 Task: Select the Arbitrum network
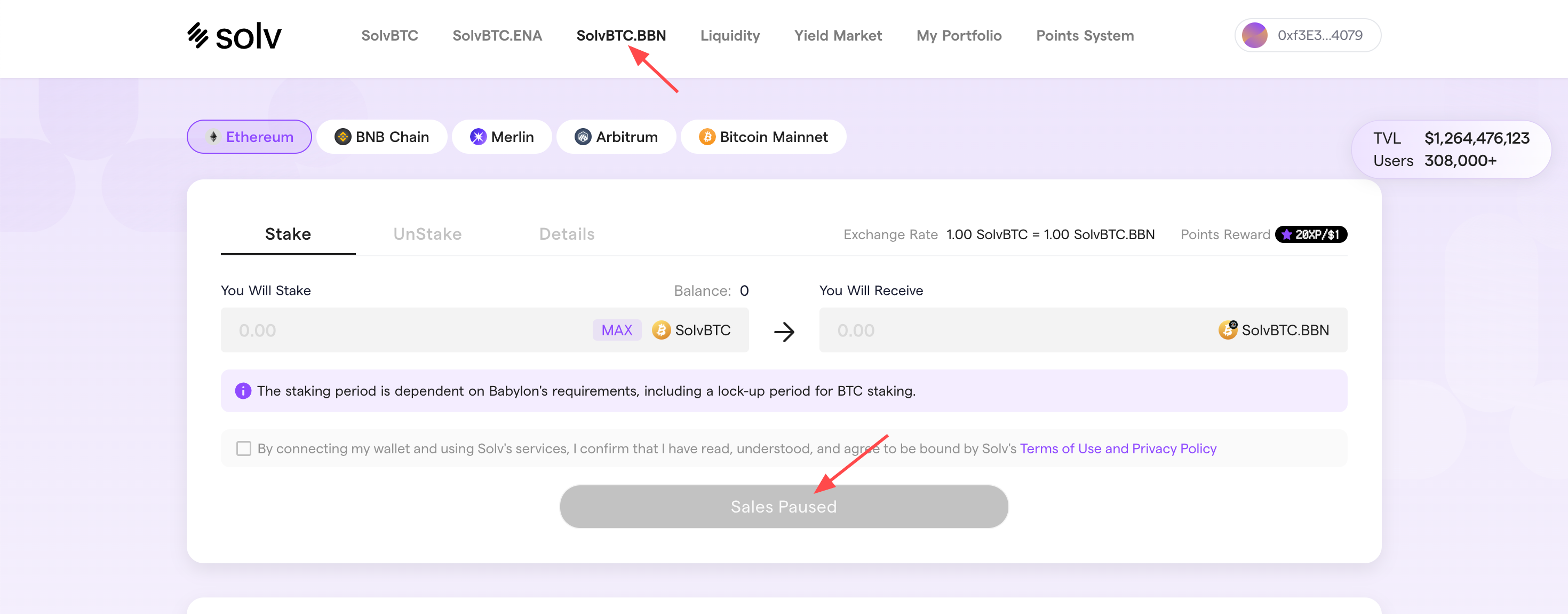point(616,137)
